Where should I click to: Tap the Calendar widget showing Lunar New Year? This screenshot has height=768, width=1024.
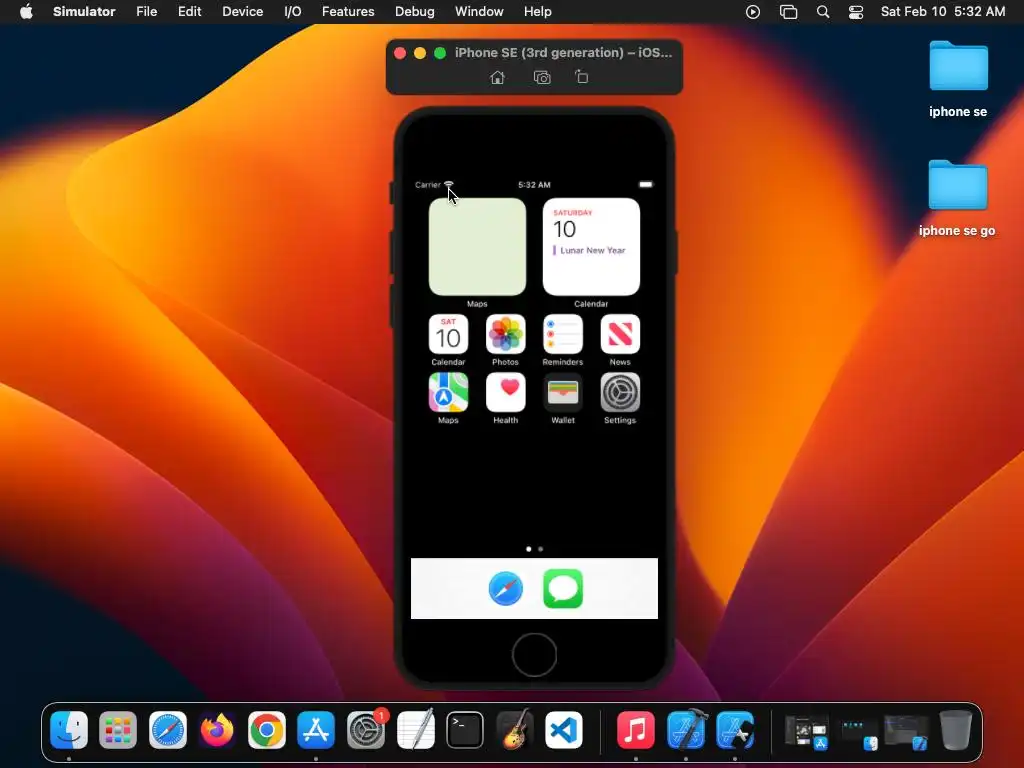591,247
